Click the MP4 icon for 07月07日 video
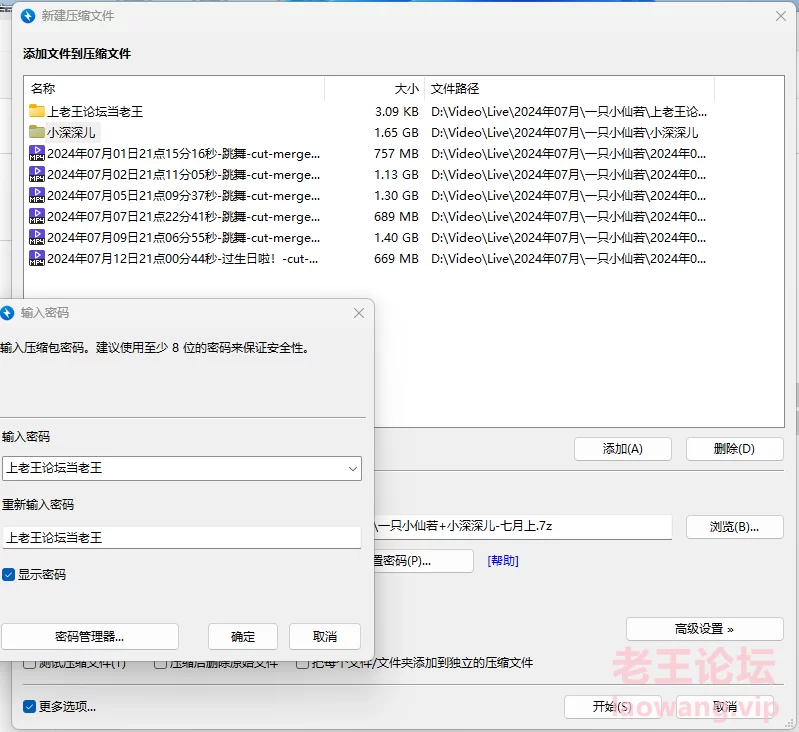This screenshot has width=799, height=732. (x=37, y=216)
